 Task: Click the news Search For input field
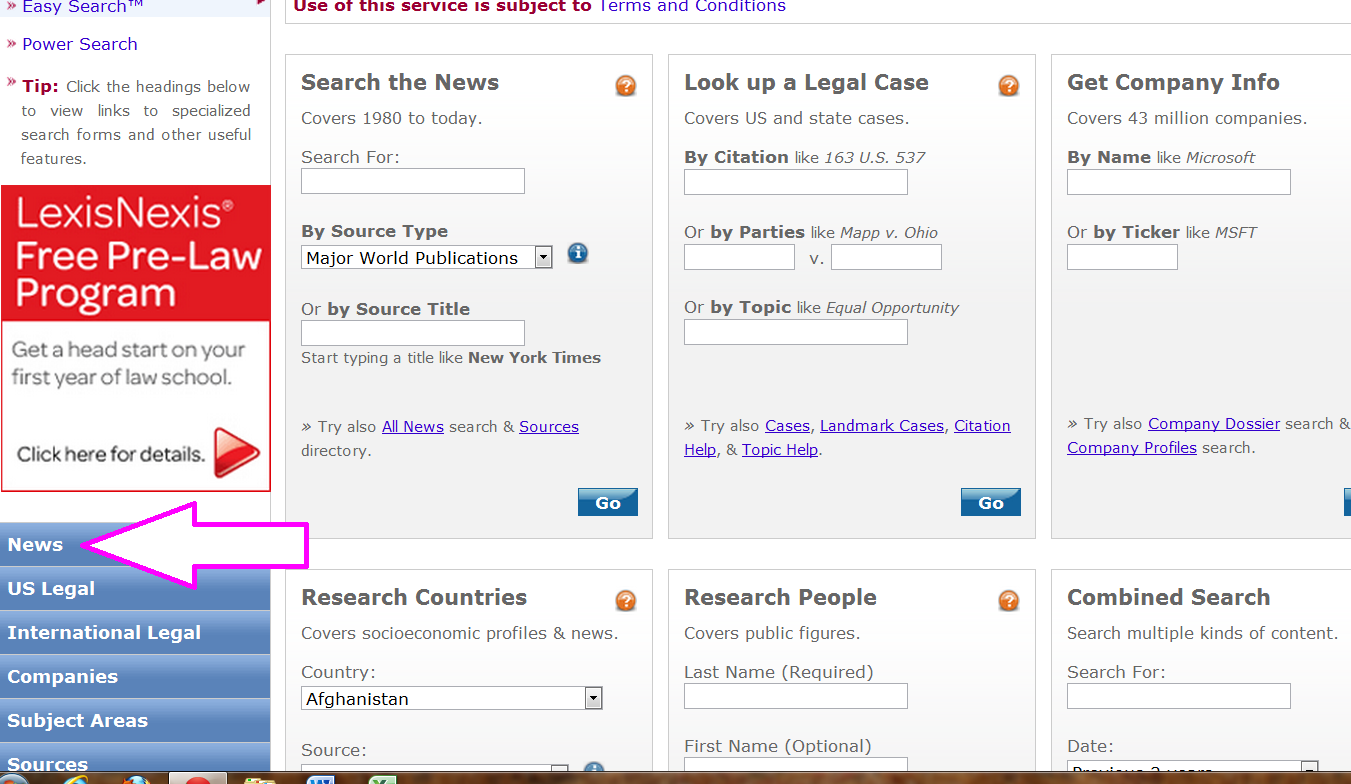[413, 181]
